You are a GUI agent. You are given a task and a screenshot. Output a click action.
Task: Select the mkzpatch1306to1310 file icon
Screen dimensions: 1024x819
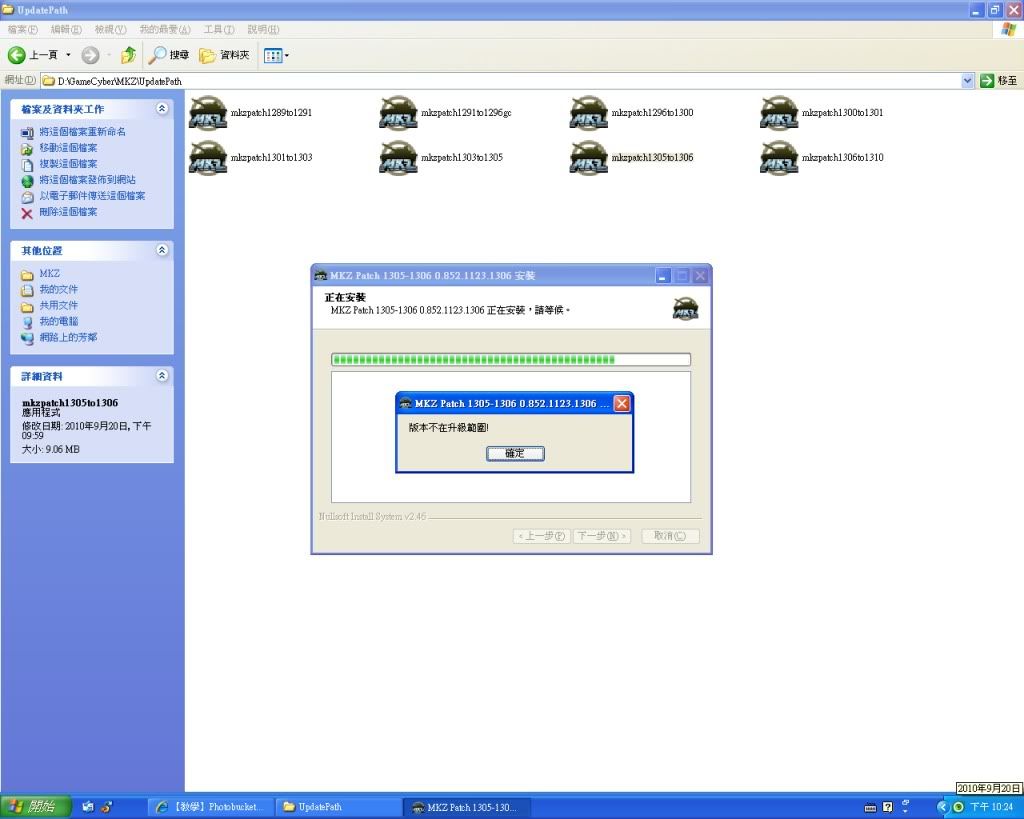point(779,158)
